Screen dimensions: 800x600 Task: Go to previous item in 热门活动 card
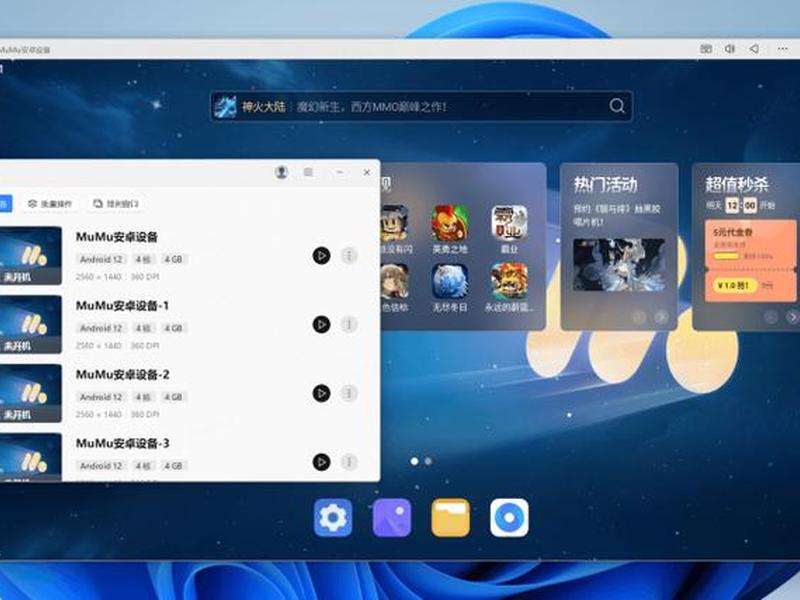point(639,317)
